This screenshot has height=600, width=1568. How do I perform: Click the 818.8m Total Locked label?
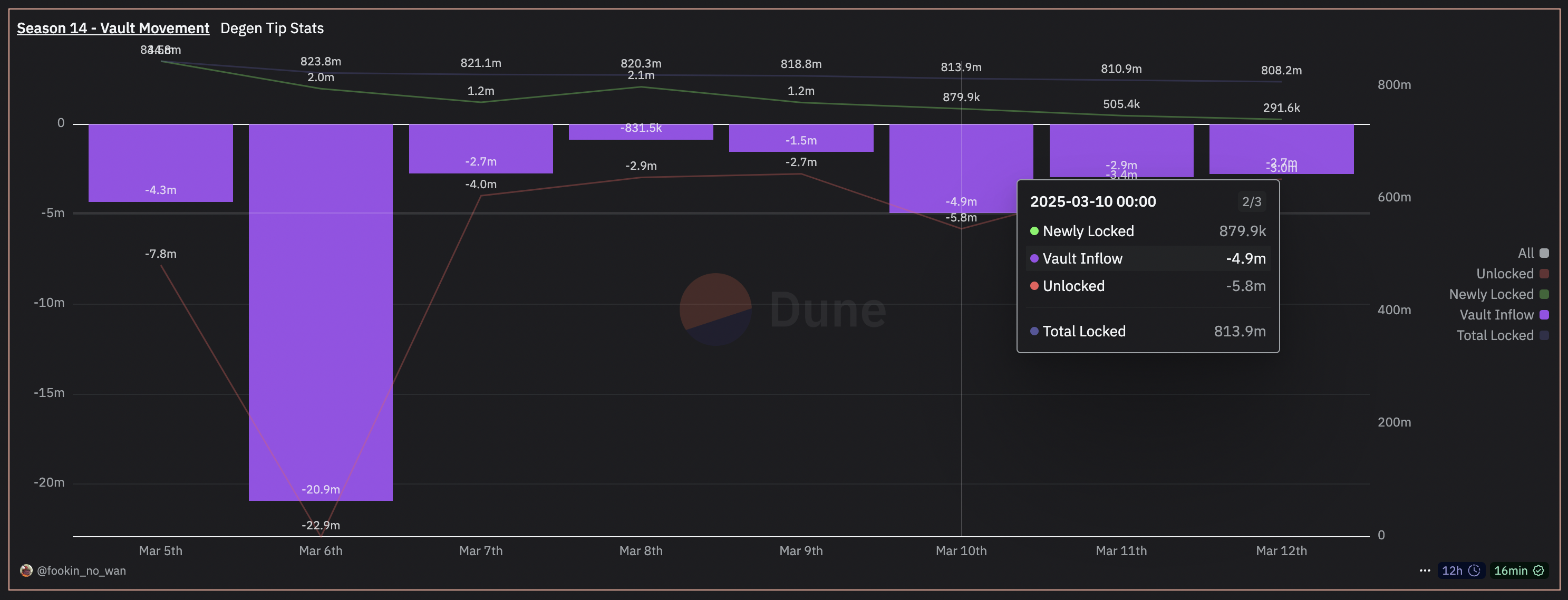[x=801, y=64]
